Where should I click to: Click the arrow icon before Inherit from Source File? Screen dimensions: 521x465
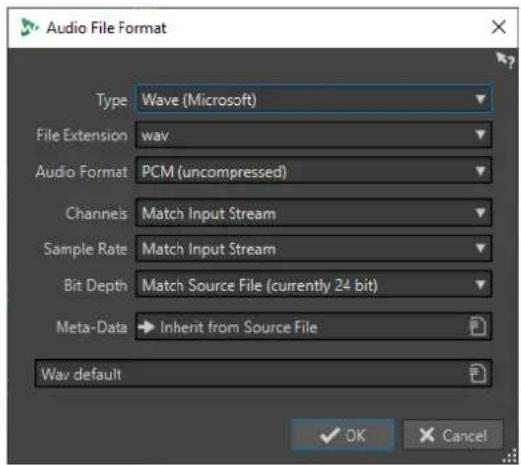pyautogui.click(x=146, y=327)
